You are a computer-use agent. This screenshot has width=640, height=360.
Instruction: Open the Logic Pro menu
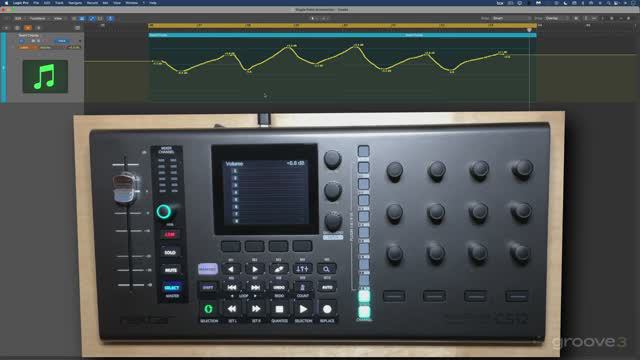(20, 2)
